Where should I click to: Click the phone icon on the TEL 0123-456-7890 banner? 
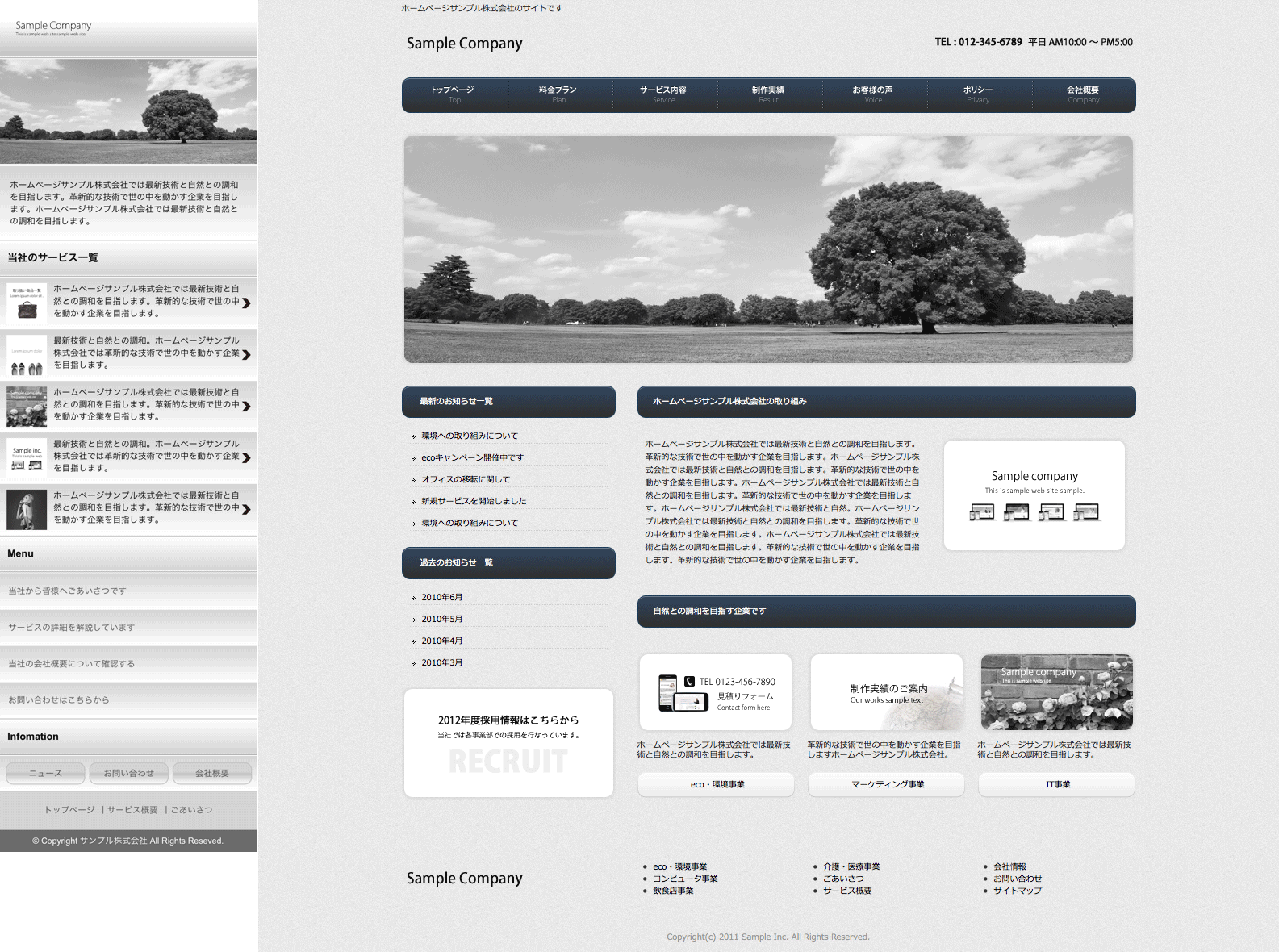tap(689, 682)
